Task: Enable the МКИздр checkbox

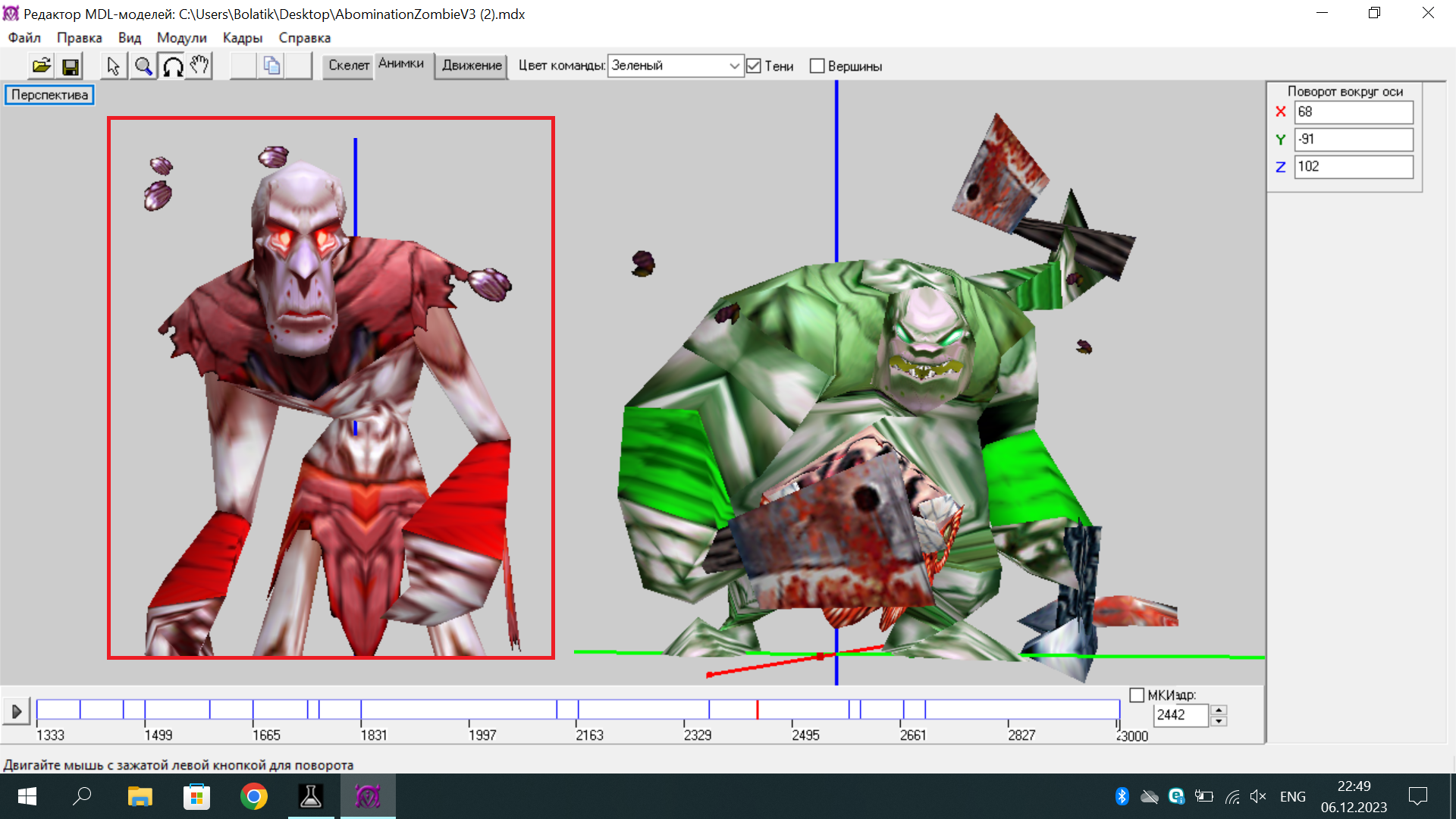Action: [x=1137, y=695]
